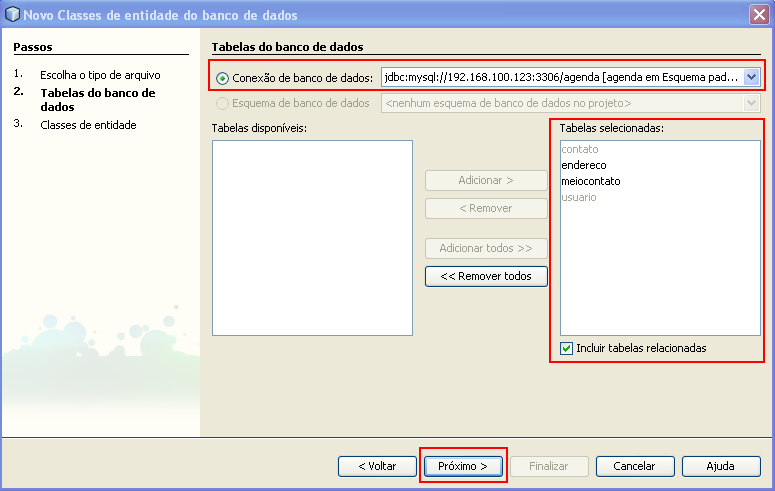The image size is (775, 491).
Task: Click the jdbc:mysql connection combo box text
Action: [560, 77]
